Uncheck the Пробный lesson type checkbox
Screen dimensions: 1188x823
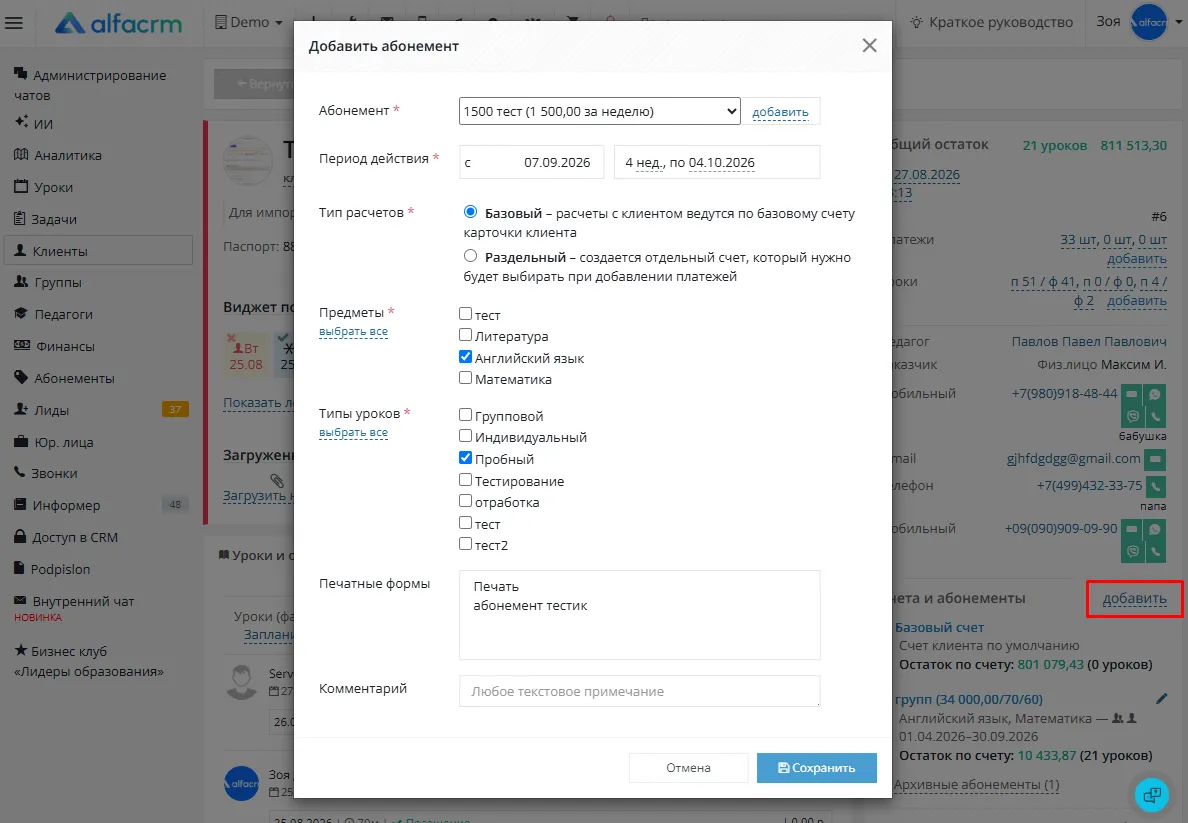pos(466,458)
